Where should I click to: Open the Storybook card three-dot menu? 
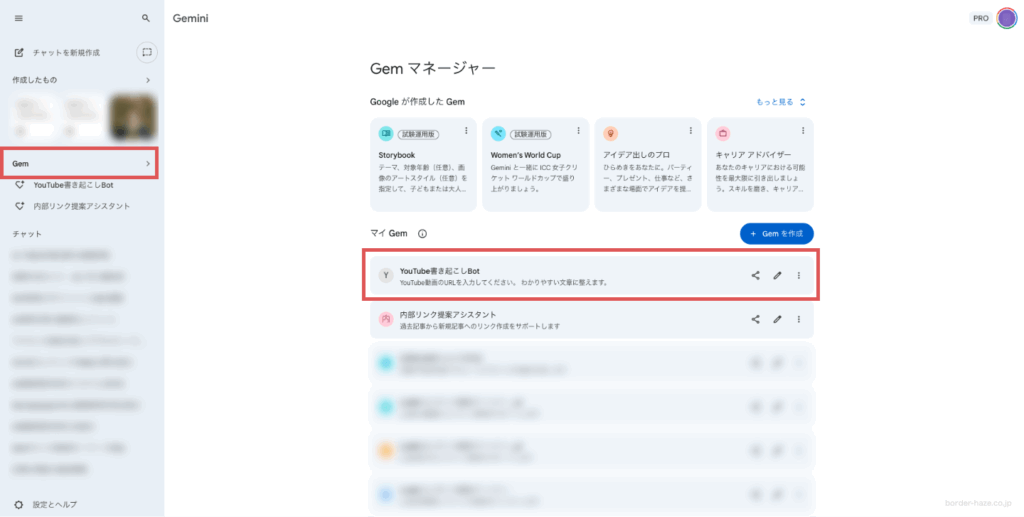click(466, 131)
